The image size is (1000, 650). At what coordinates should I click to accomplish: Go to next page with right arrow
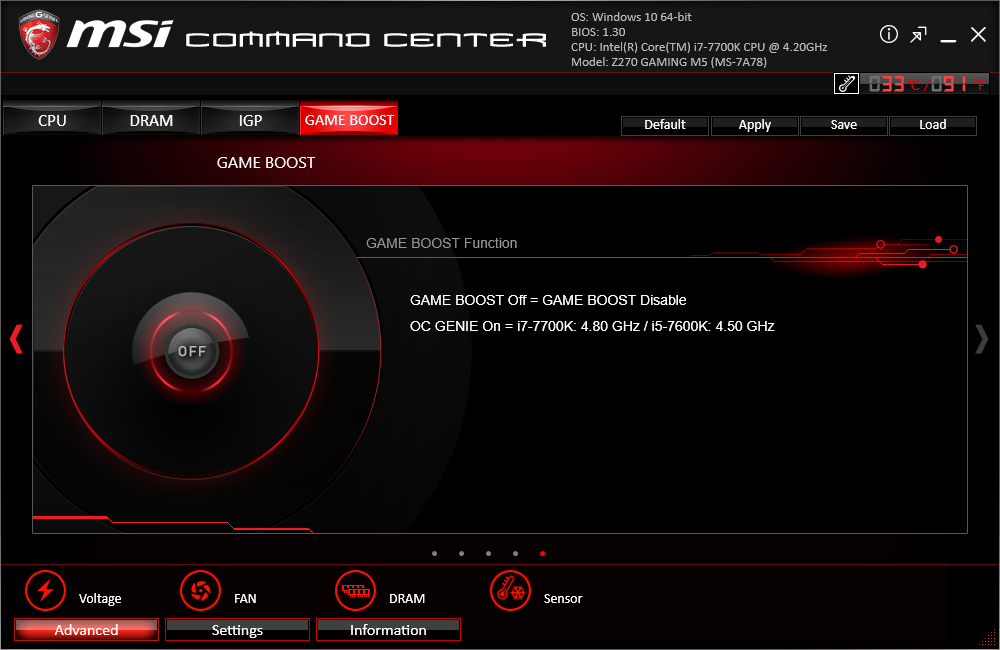click(x=982, y=339)
